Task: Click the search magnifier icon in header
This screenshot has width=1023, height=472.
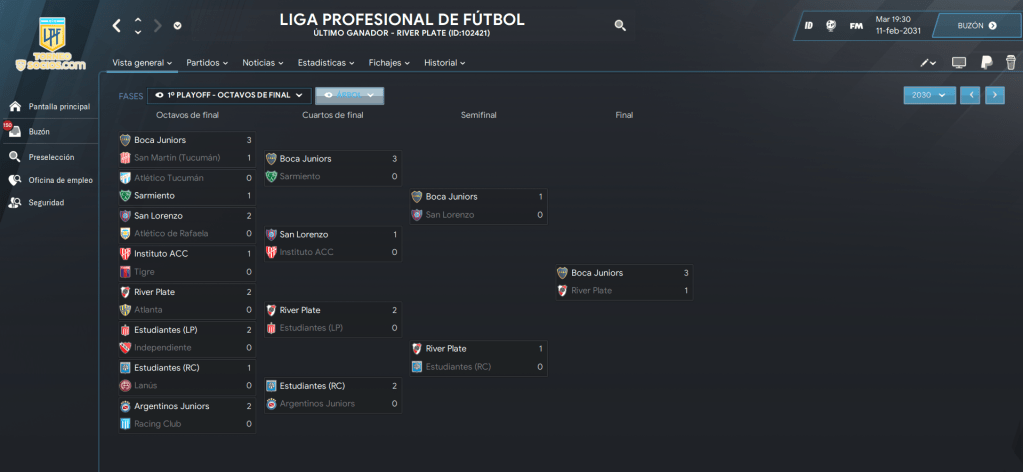Action: [x=620, y=25]
